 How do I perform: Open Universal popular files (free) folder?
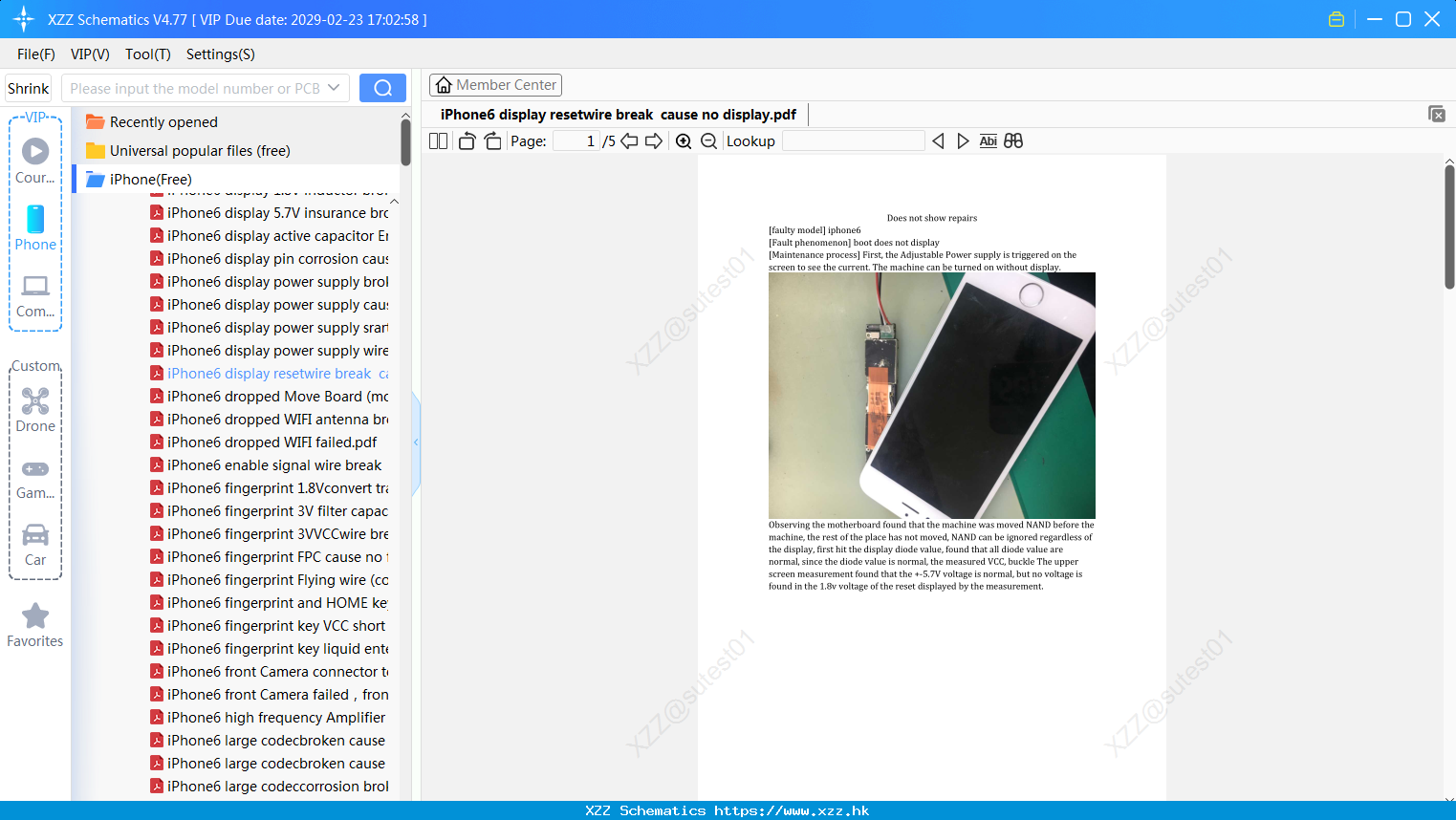pyautogui.click(x=200, y=151)
